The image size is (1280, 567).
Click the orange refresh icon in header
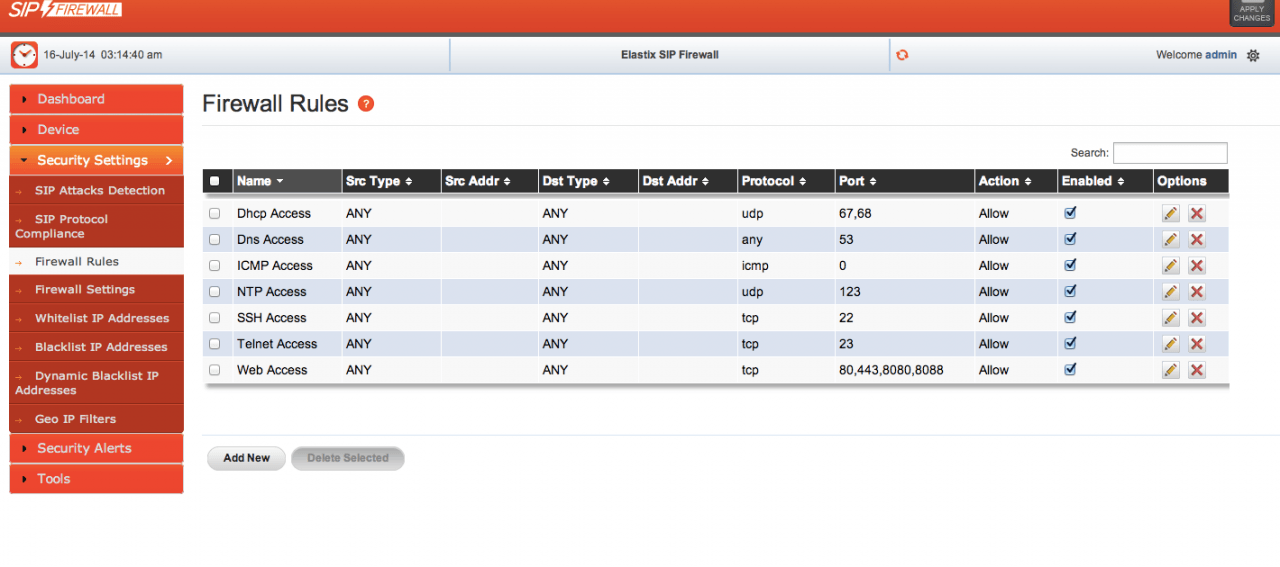pos(902,55)
